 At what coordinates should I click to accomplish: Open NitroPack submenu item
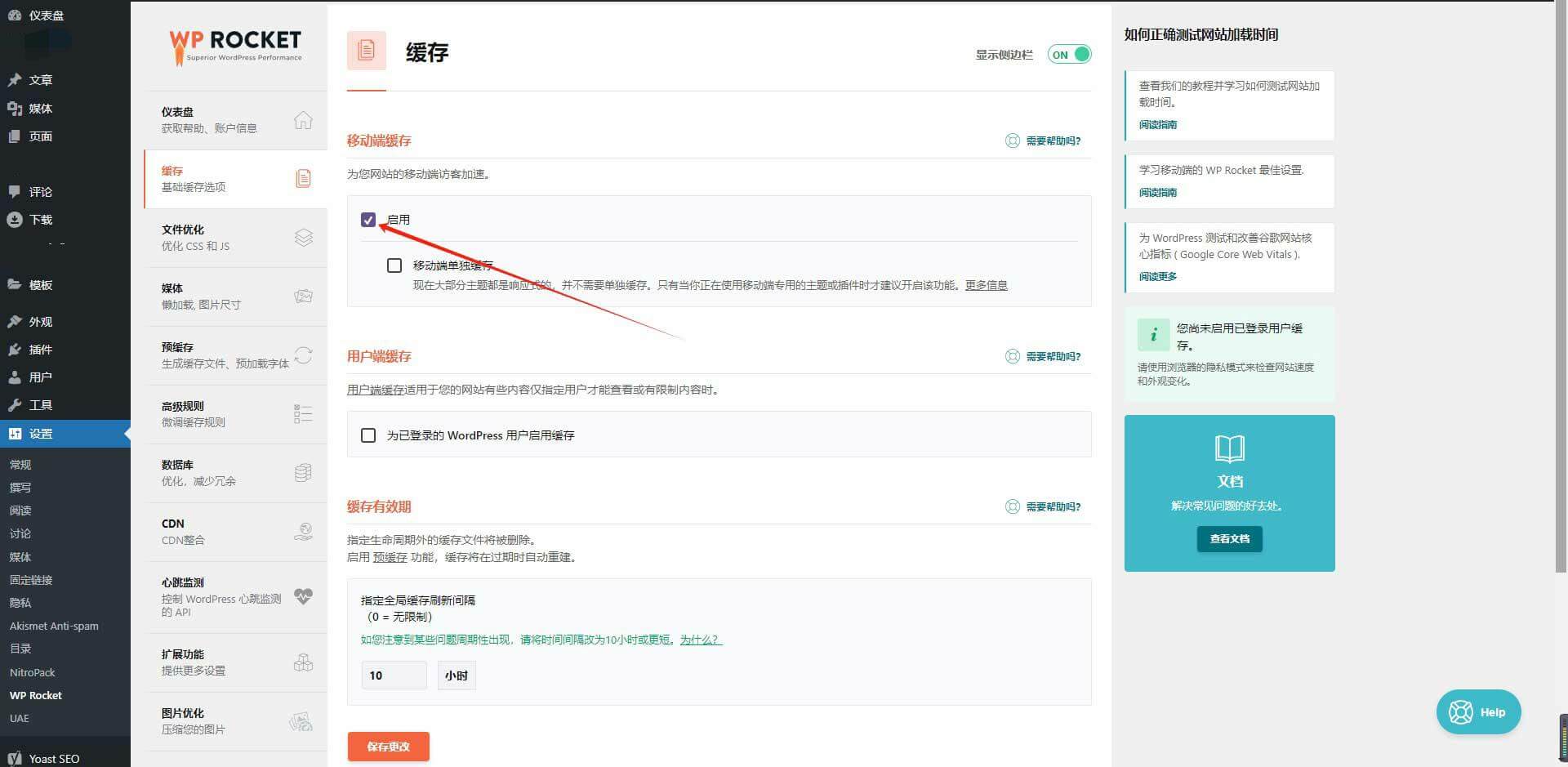pyautogui.click(x=33, y=672)
